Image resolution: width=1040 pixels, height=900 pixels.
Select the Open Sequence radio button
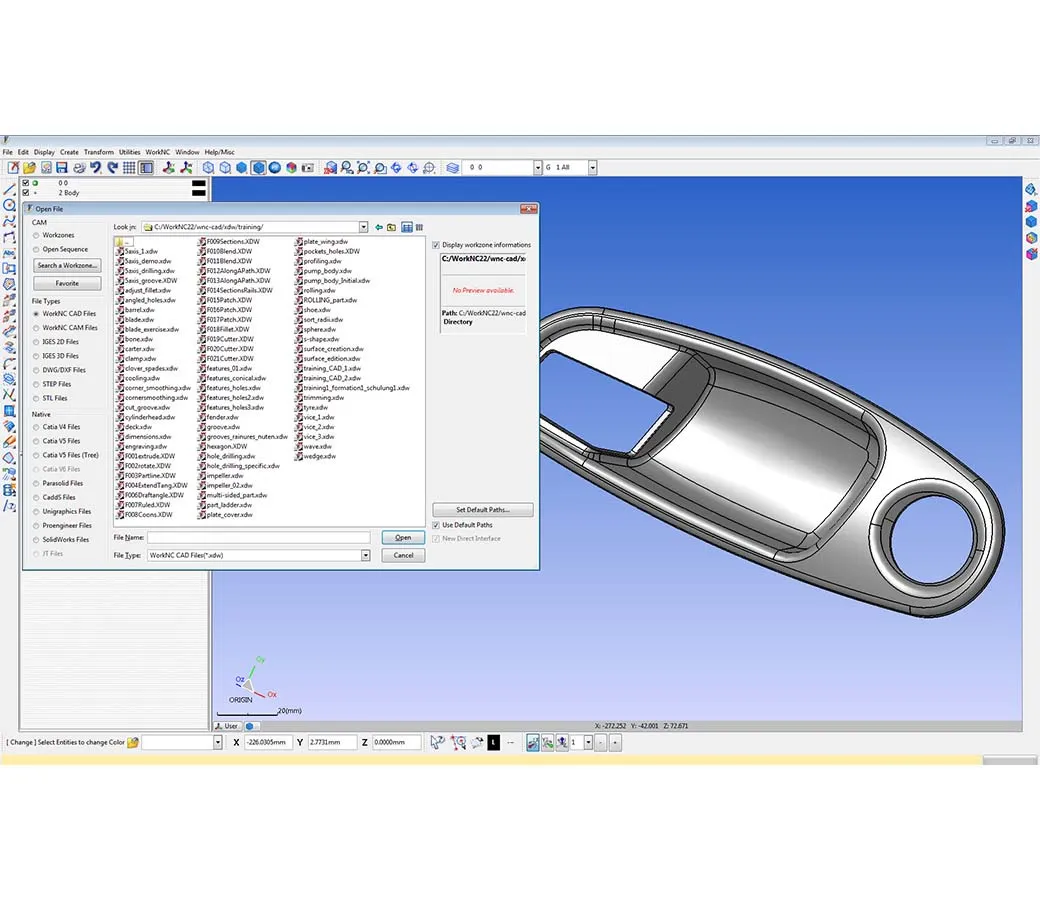tap(36, 250)
